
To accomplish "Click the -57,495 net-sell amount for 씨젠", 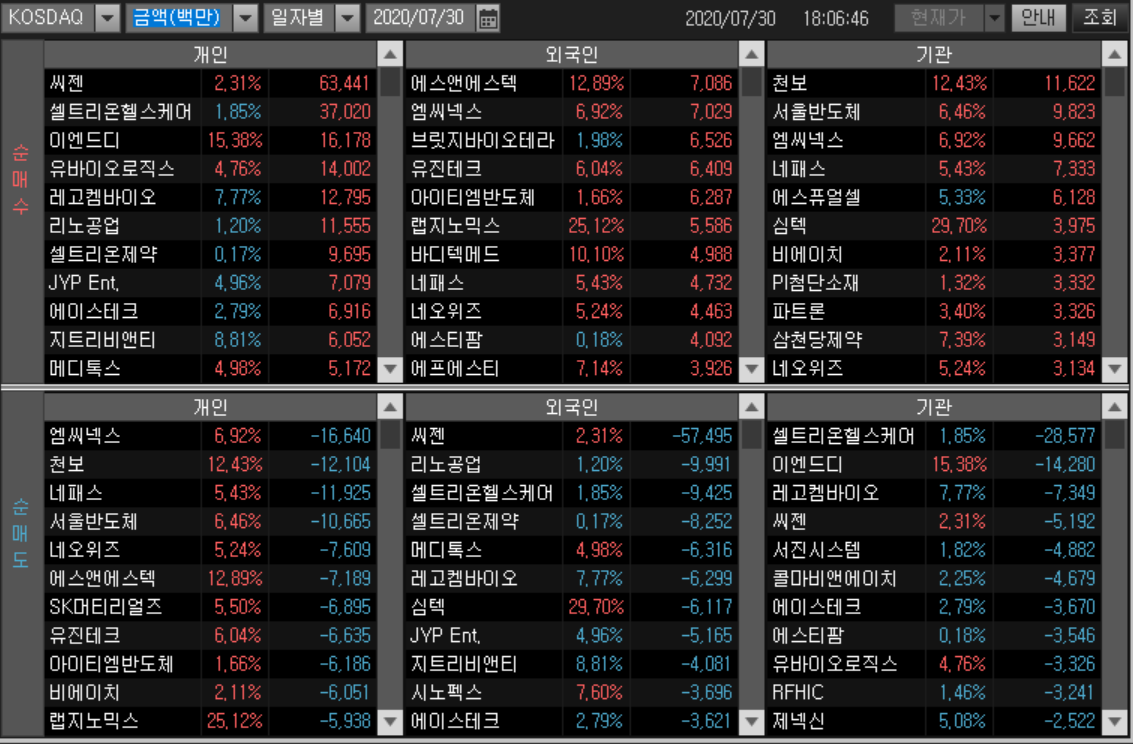I will (702, 436).
